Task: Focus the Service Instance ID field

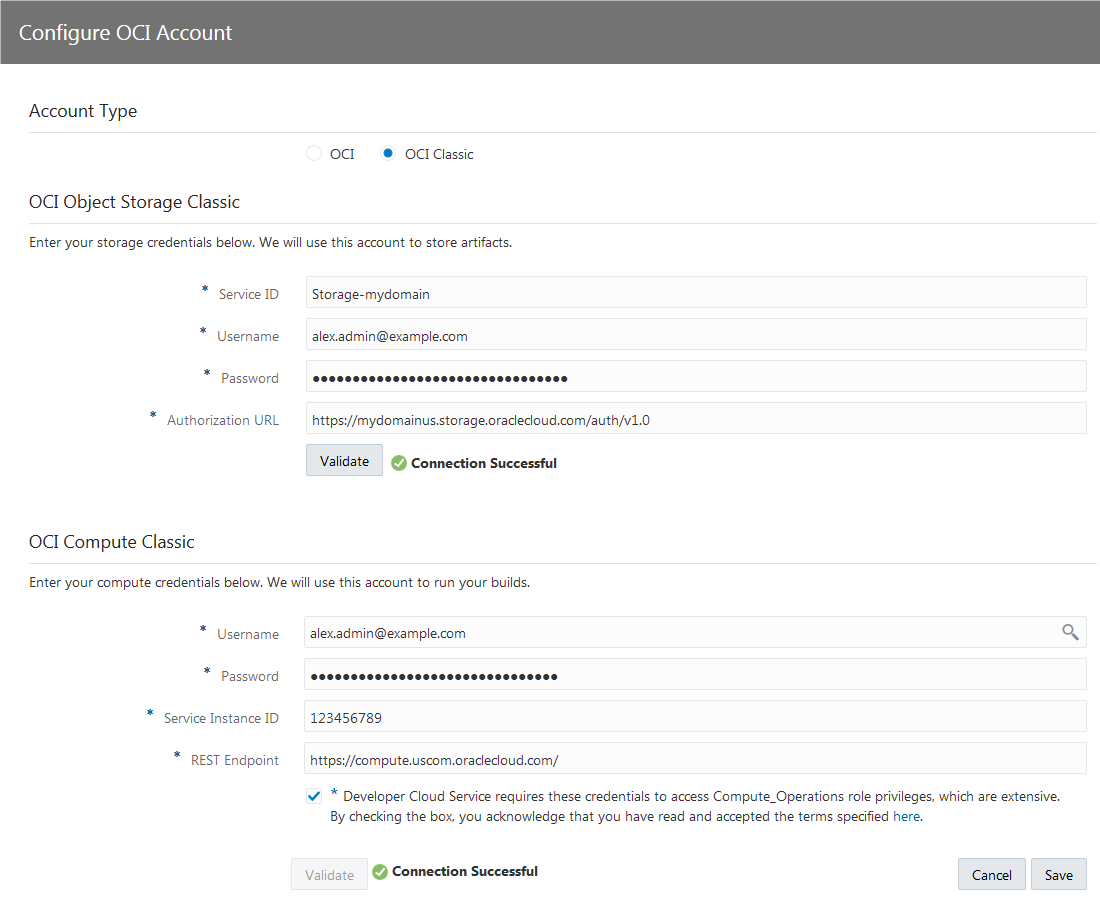Action: tap(695, 718)
